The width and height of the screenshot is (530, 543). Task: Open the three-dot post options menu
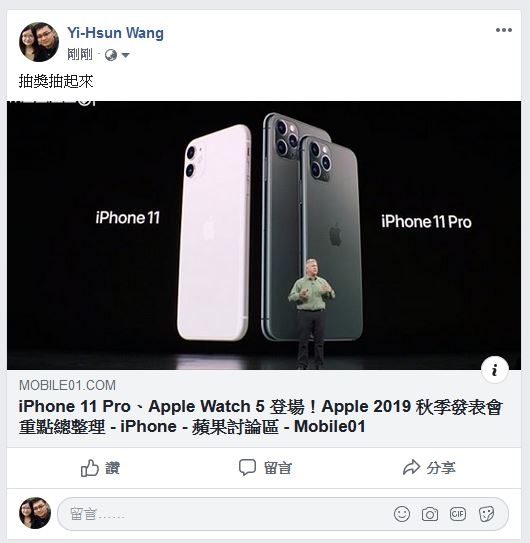(503, 30)
